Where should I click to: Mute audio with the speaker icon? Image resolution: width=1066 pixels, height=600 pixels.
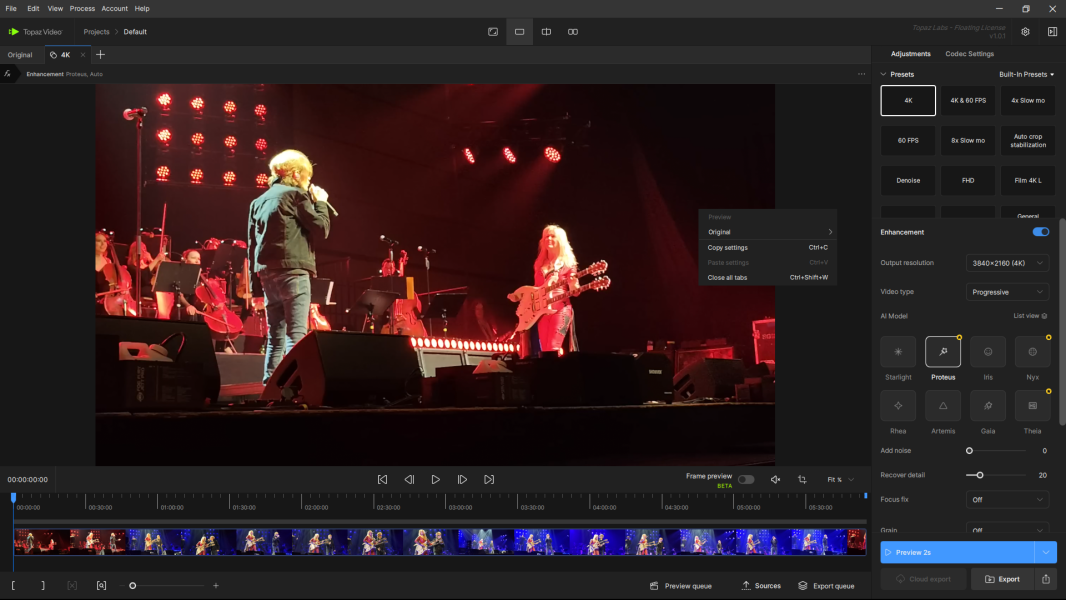[775, 480]
